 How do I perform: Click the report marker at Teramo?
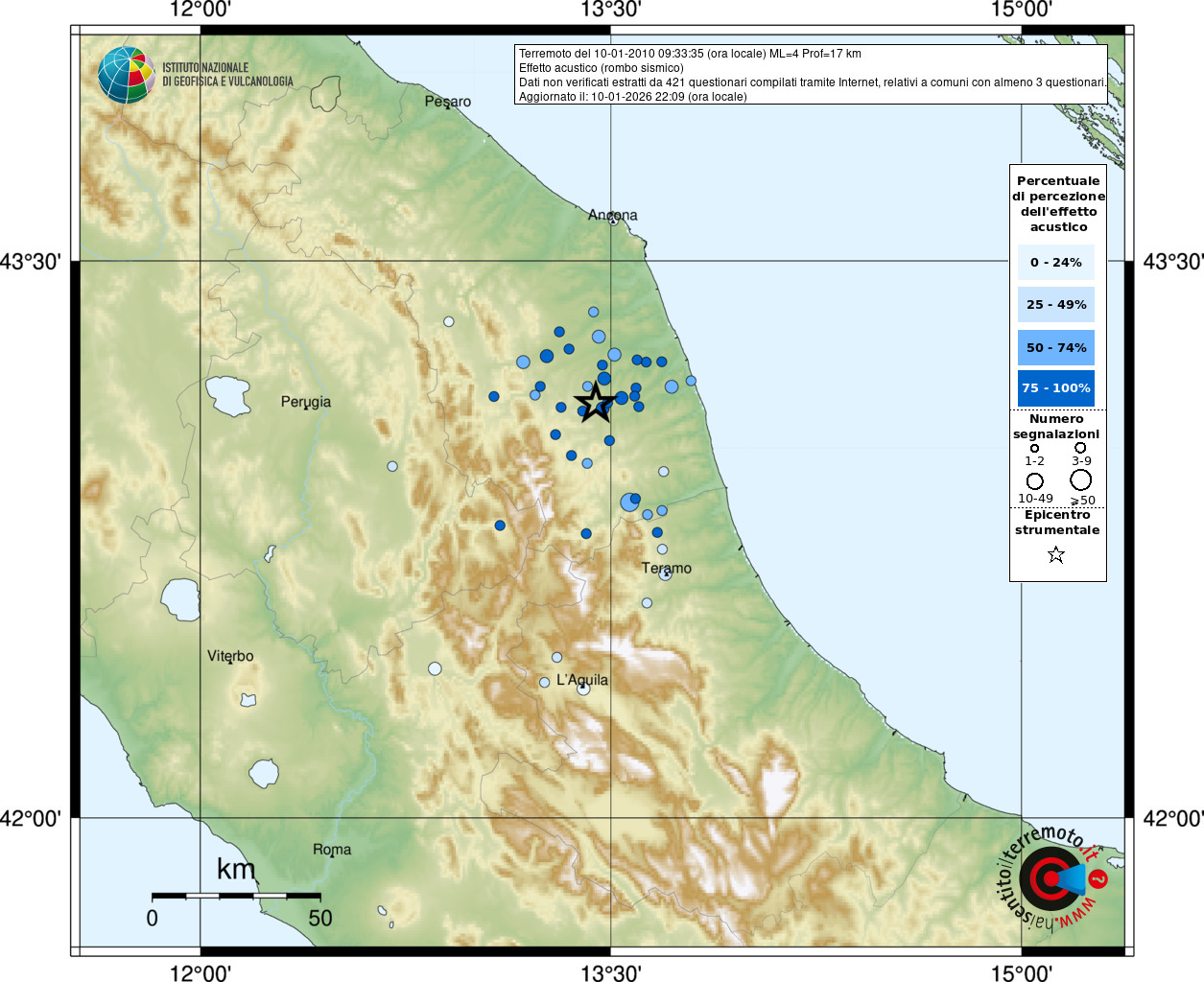coord(665,573)
